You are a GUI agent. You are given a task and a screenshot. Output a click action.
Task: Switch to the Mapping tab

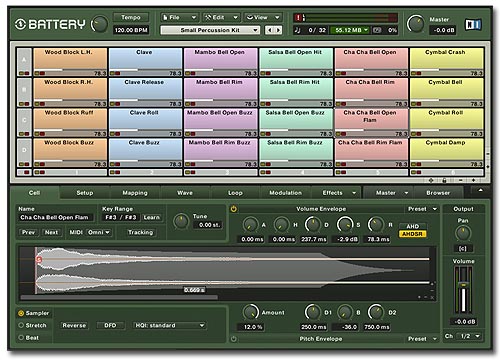coord(135,193)
